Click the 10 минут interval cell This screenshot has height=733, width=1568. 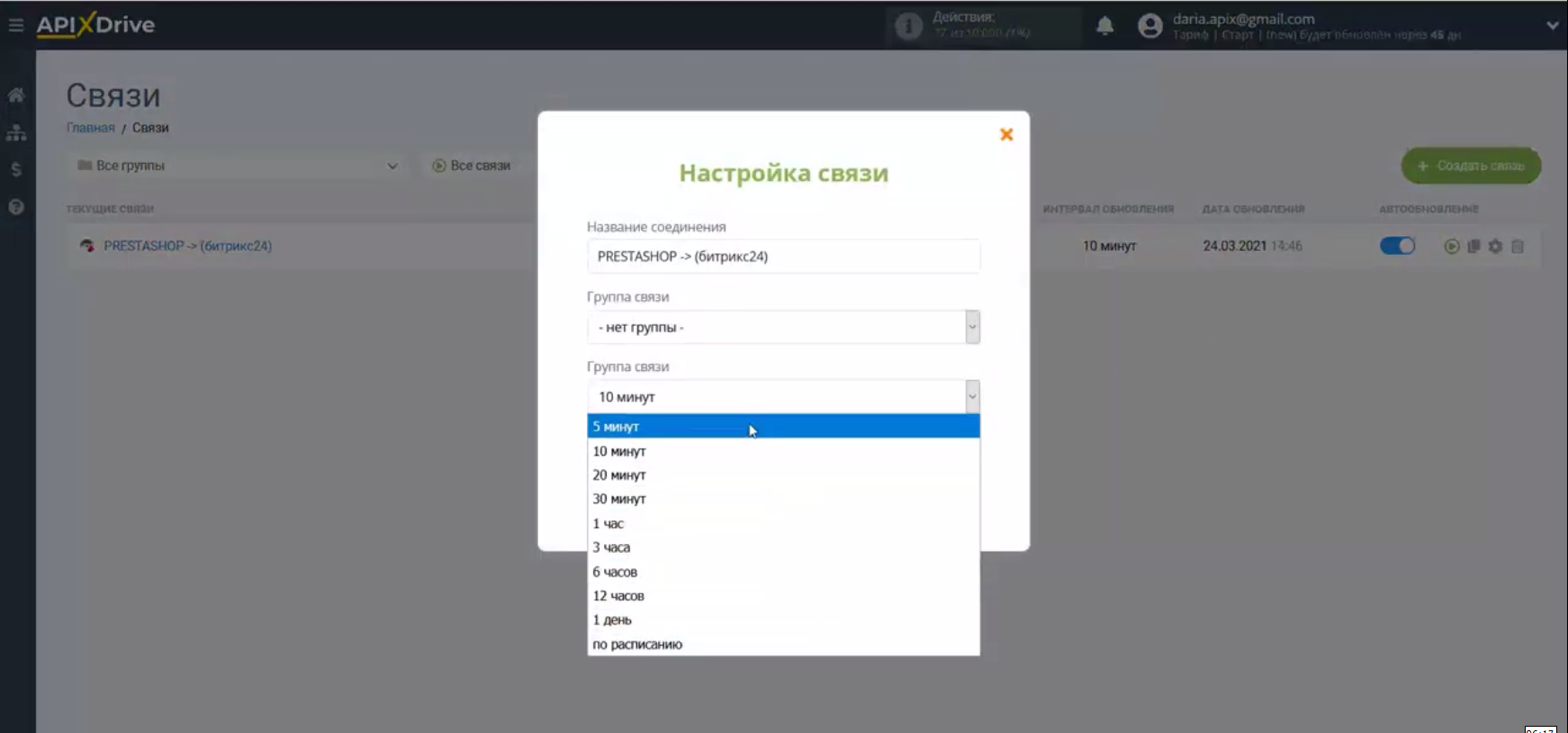pyautogui.click(x=1109, y=246)
